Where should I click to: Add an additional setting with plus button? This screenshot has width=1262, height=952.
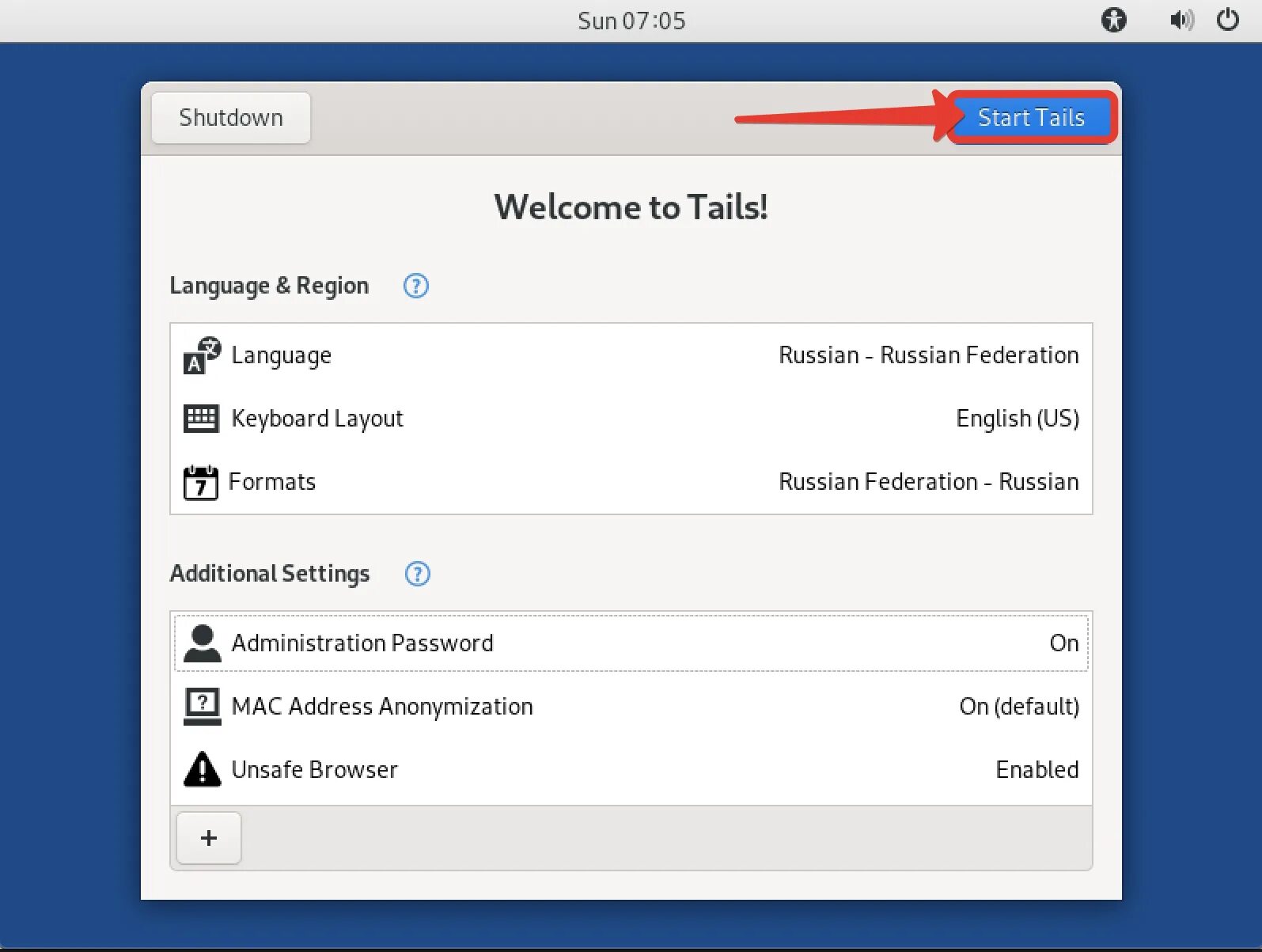point(209,838)
